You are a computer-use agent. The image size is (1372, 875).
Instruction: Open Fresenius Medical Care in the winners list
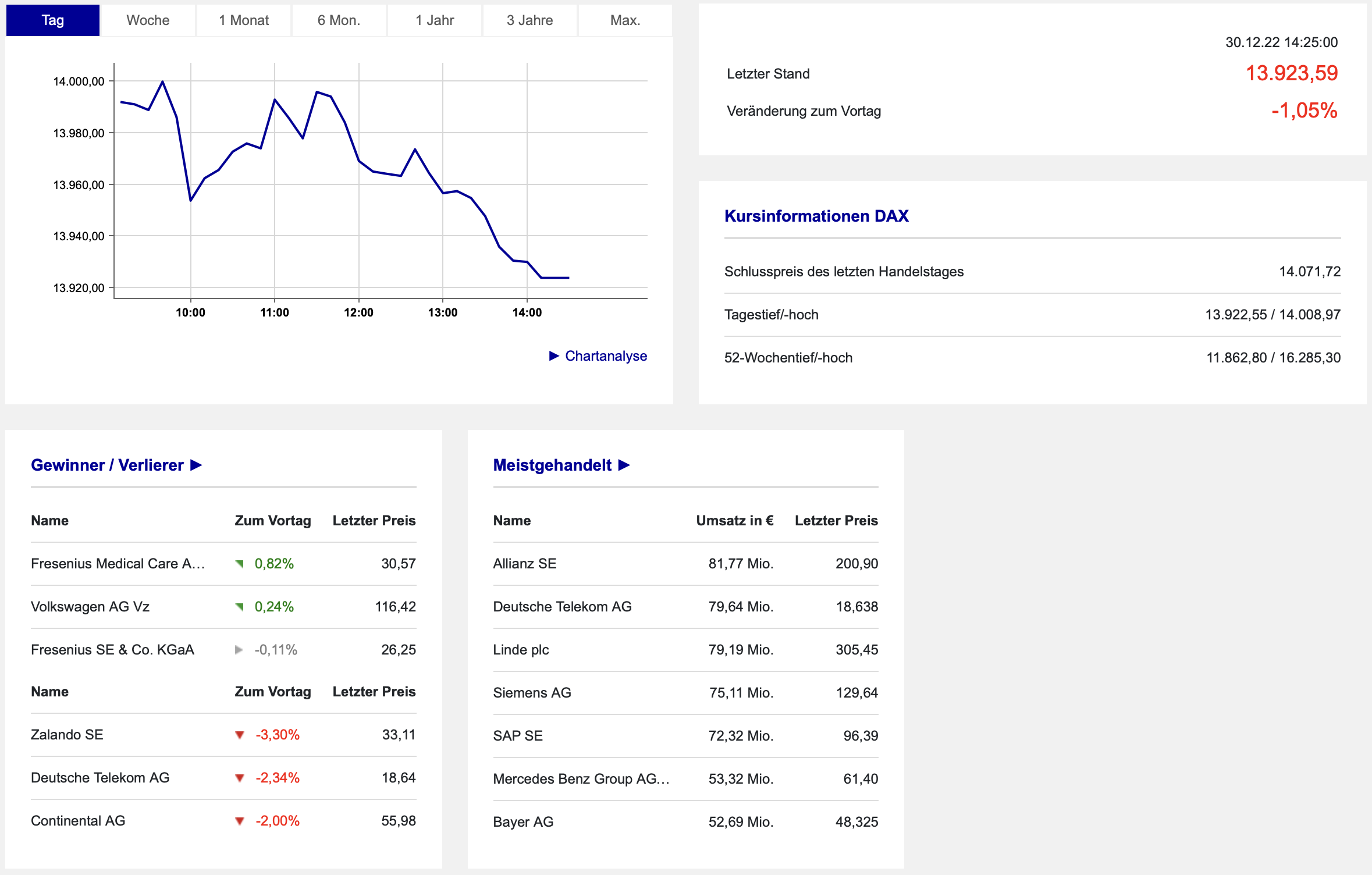point(118,564)
